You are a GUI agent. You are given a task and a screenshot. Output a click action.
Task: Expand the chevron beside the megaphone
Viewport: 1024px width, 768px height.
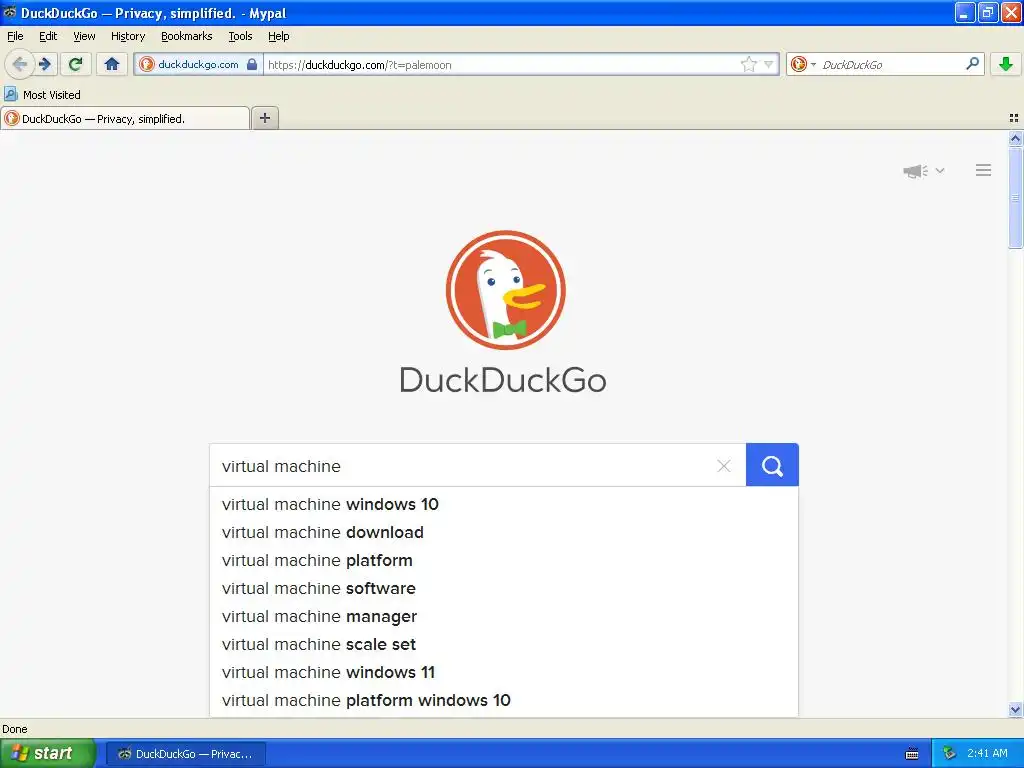(x=940, y=170)
